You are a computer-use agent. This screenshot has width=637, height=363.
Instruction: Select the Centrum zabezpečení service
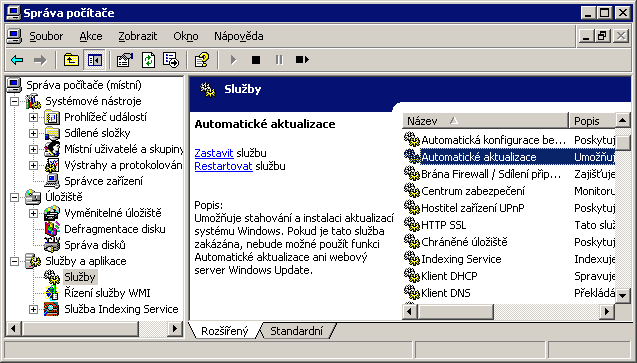509,191
